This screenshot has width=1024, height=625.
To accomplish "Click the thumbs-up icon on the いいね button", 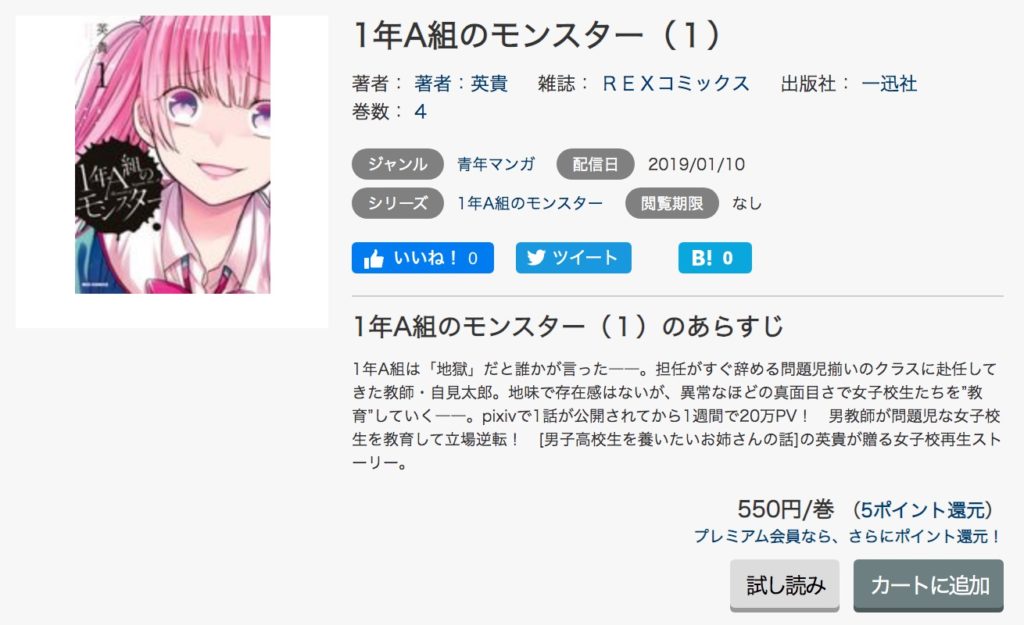I will (374, 259).
